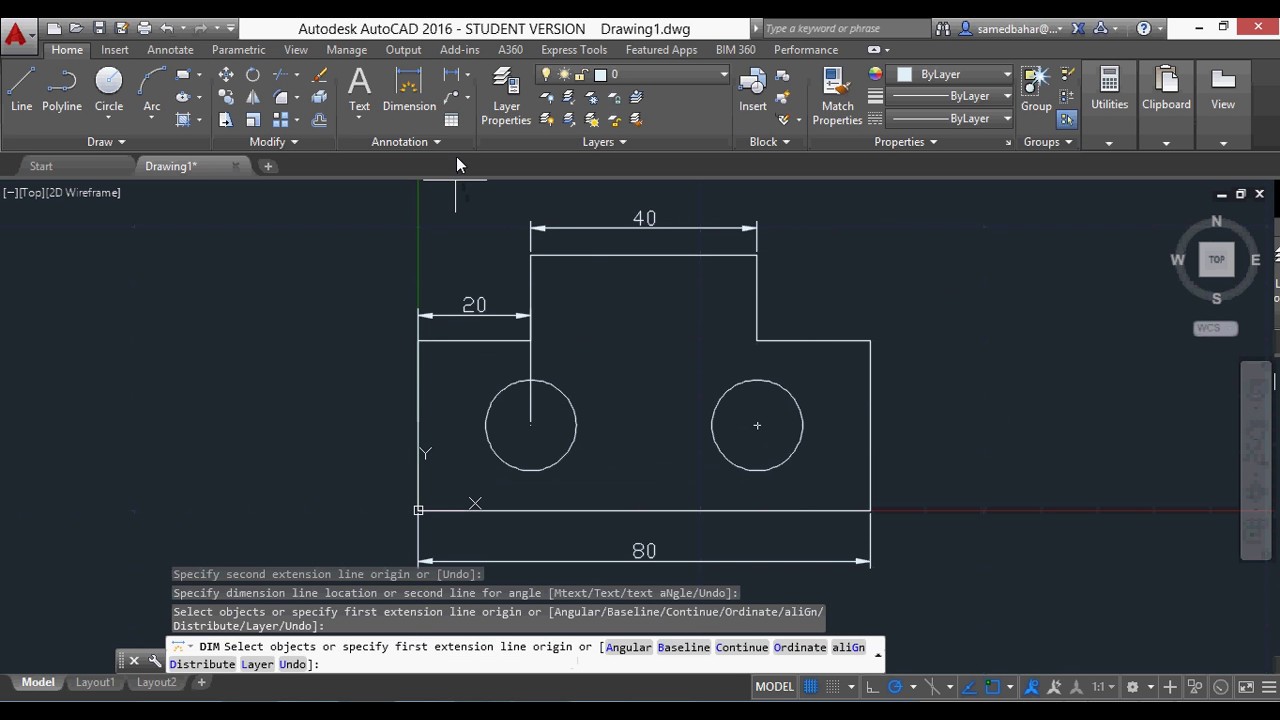Expand the Draw panel
This screenshot has width=1280, height=720.
coord(106,142)
